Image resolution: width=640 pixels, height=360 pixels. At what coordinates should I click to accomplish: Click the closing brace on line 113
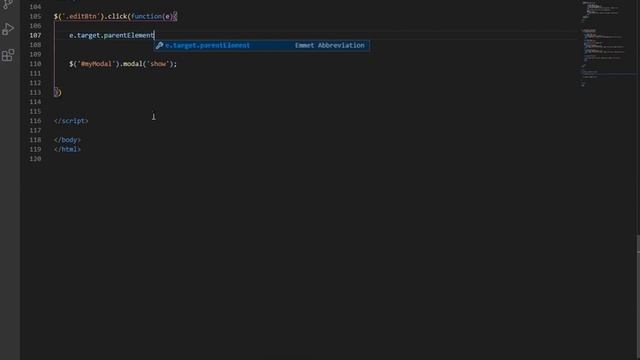(x=56, y=92)
